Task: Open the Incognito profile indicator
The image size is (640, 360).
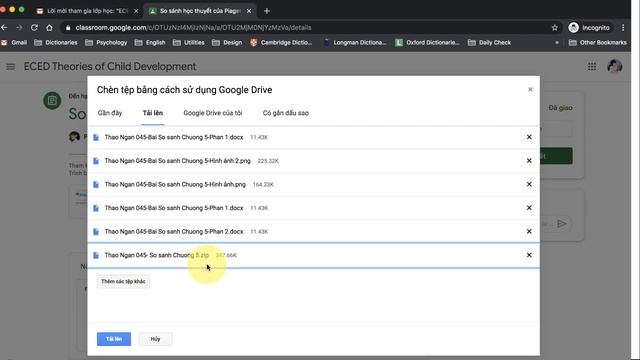Action: 589,28
